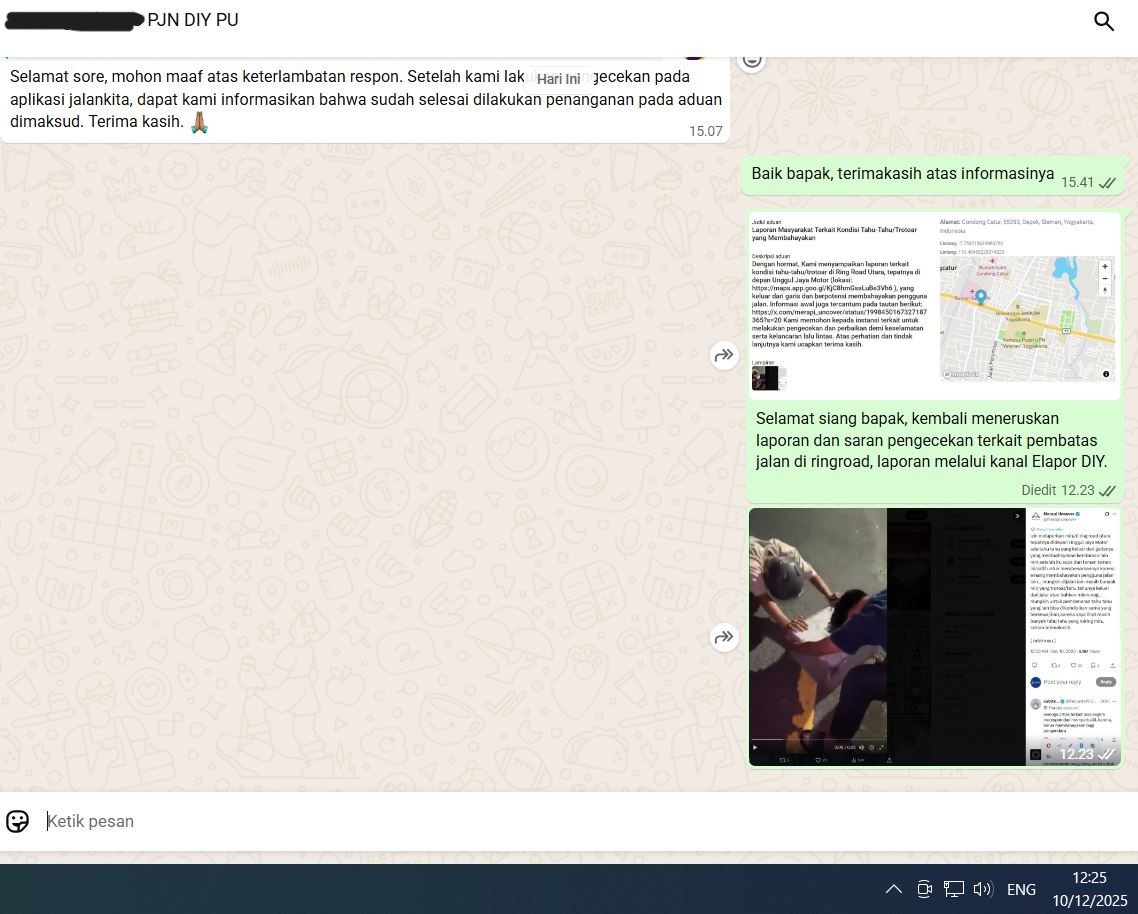Screen dimensions: 1138x914
Task: Open the report screenshot with map image
Action: tap(934, 305)
